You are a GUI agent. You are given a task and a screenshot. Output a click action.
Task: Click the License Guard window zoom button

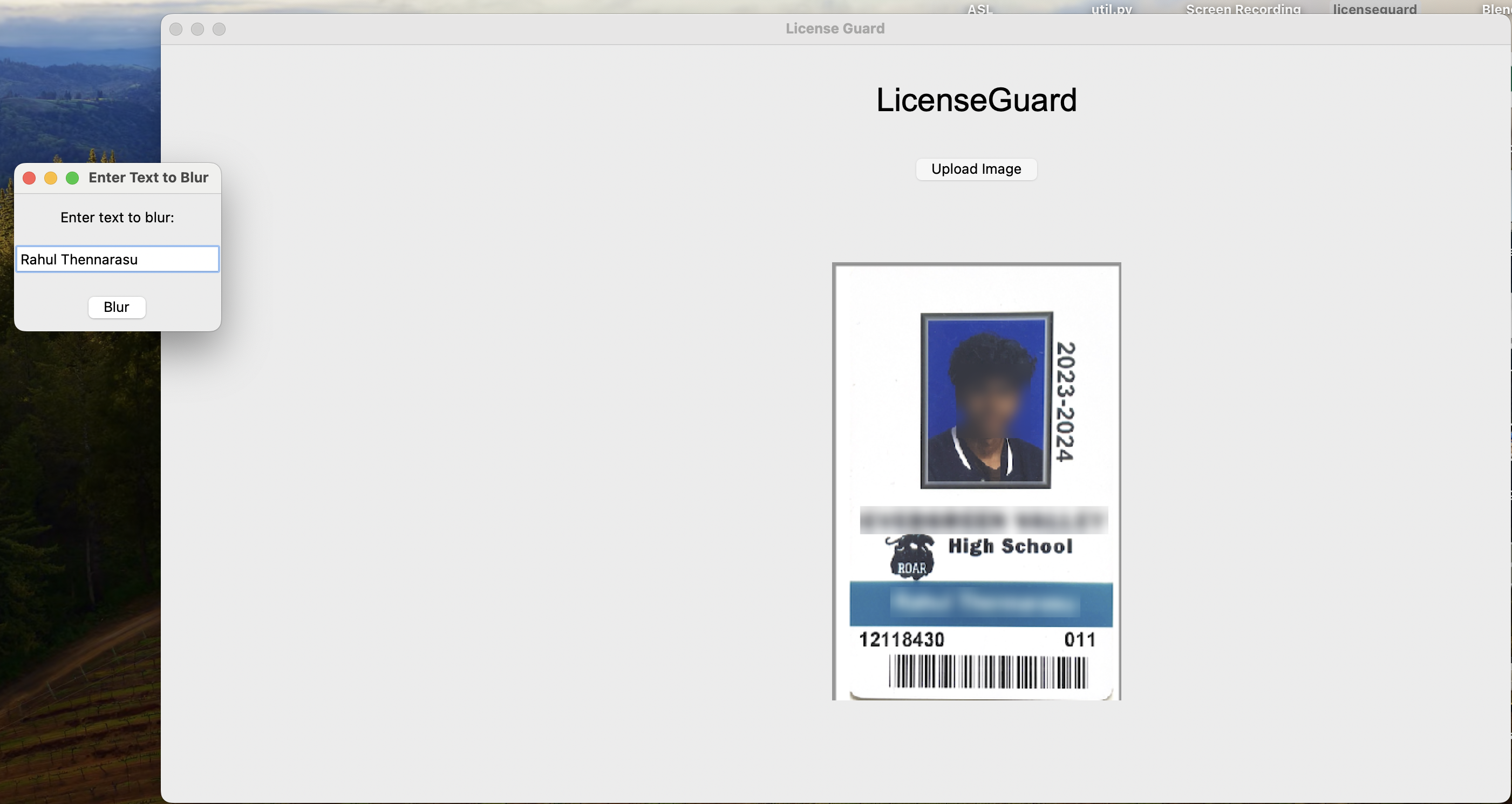[x=219, y=29]
